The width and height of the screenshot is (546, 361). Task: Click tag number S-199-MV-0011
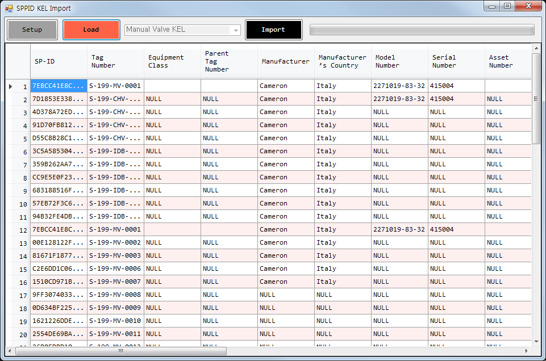116,334
